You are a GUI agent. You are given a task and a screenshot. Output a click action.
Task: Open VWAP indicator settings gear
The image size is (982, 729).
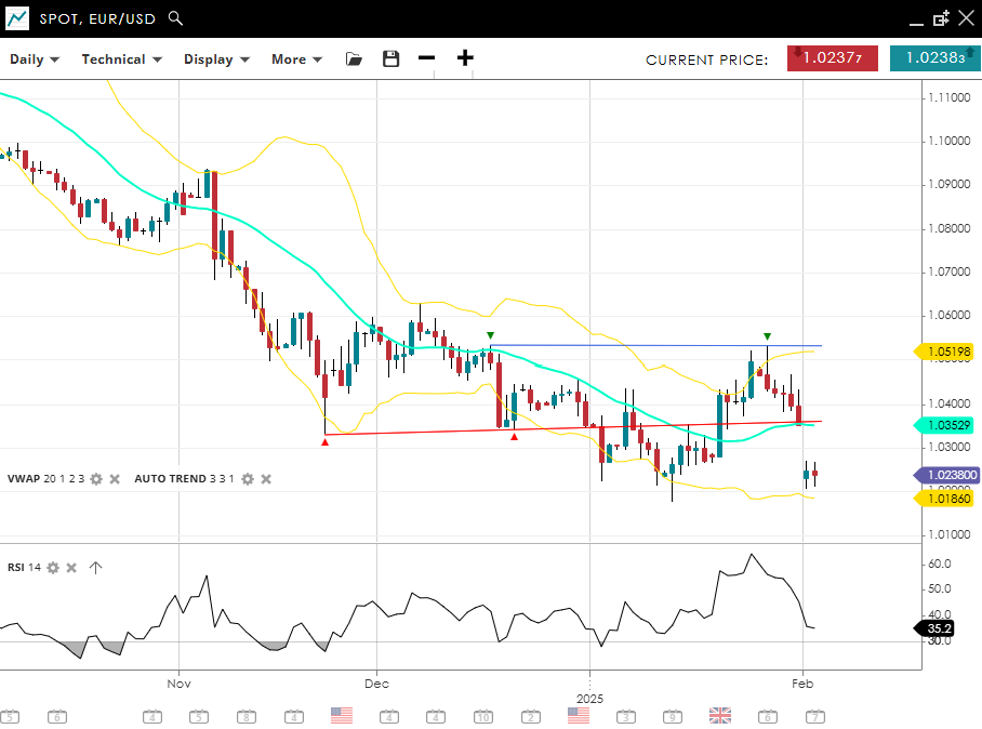pyautogui.click(x=96, y=479)
